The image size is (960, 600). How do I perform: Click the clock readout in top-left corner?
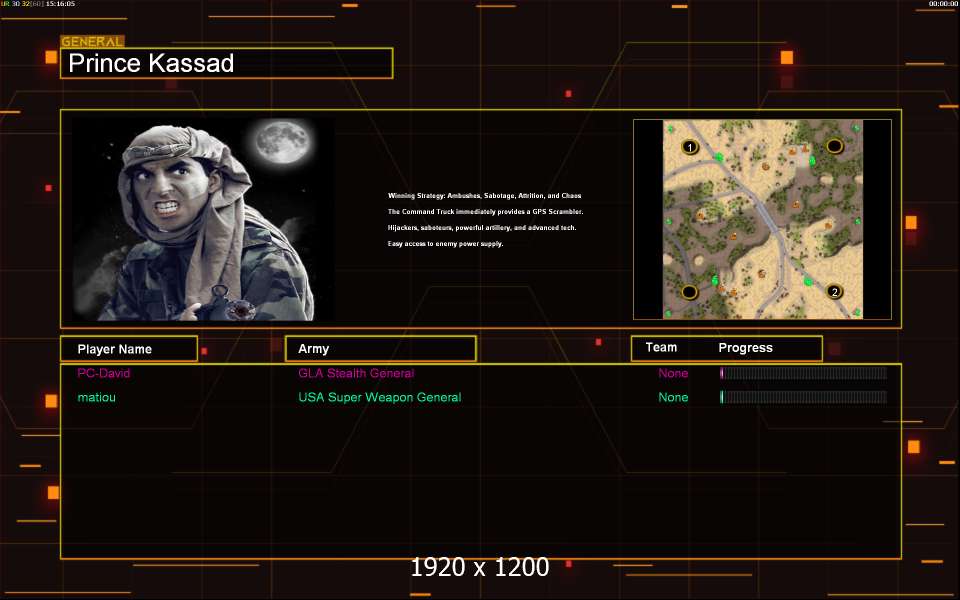[75, 4]
